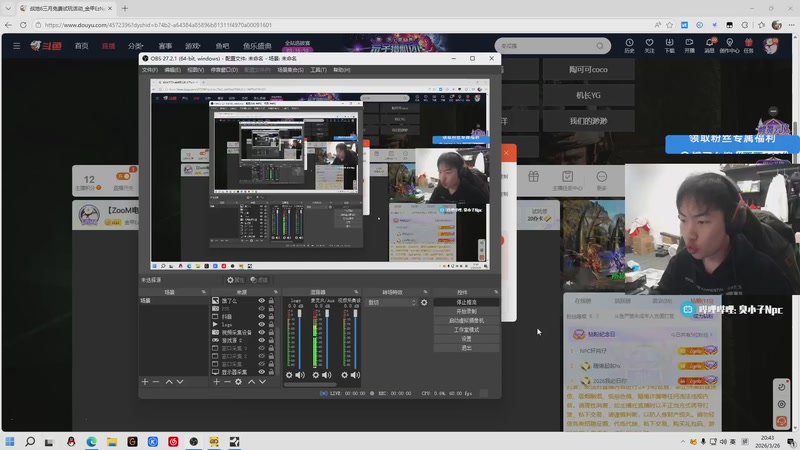
Task: Toggle visibility eye for 视频采集设备 source
Action: (262, 332)
